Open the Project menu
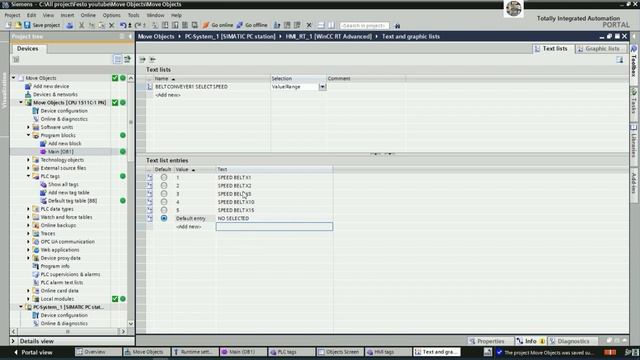Image resolution: width=640 pixels, height=360 pixels. [12, 15]
